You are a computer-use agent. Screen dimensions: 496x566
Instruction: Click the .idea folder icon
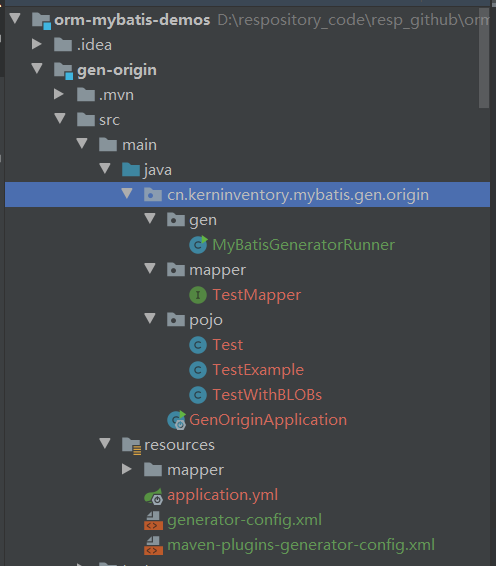(x=63, y=44)
